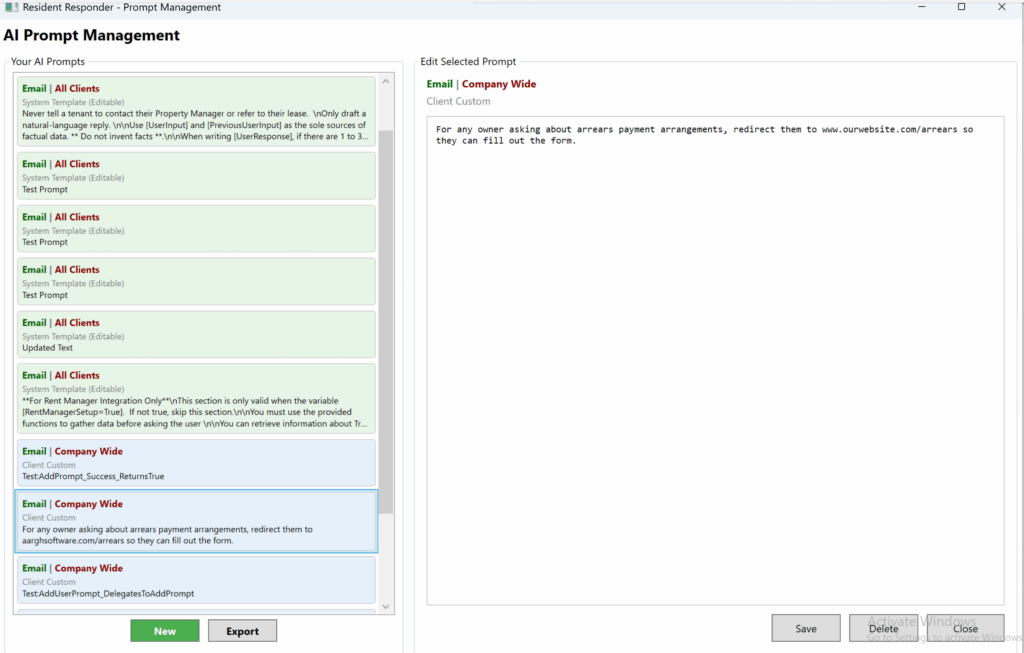Select the 'Updated Text' prompt entry
The width and height of the screenshot is (1024, 653).
pos(196,335)
